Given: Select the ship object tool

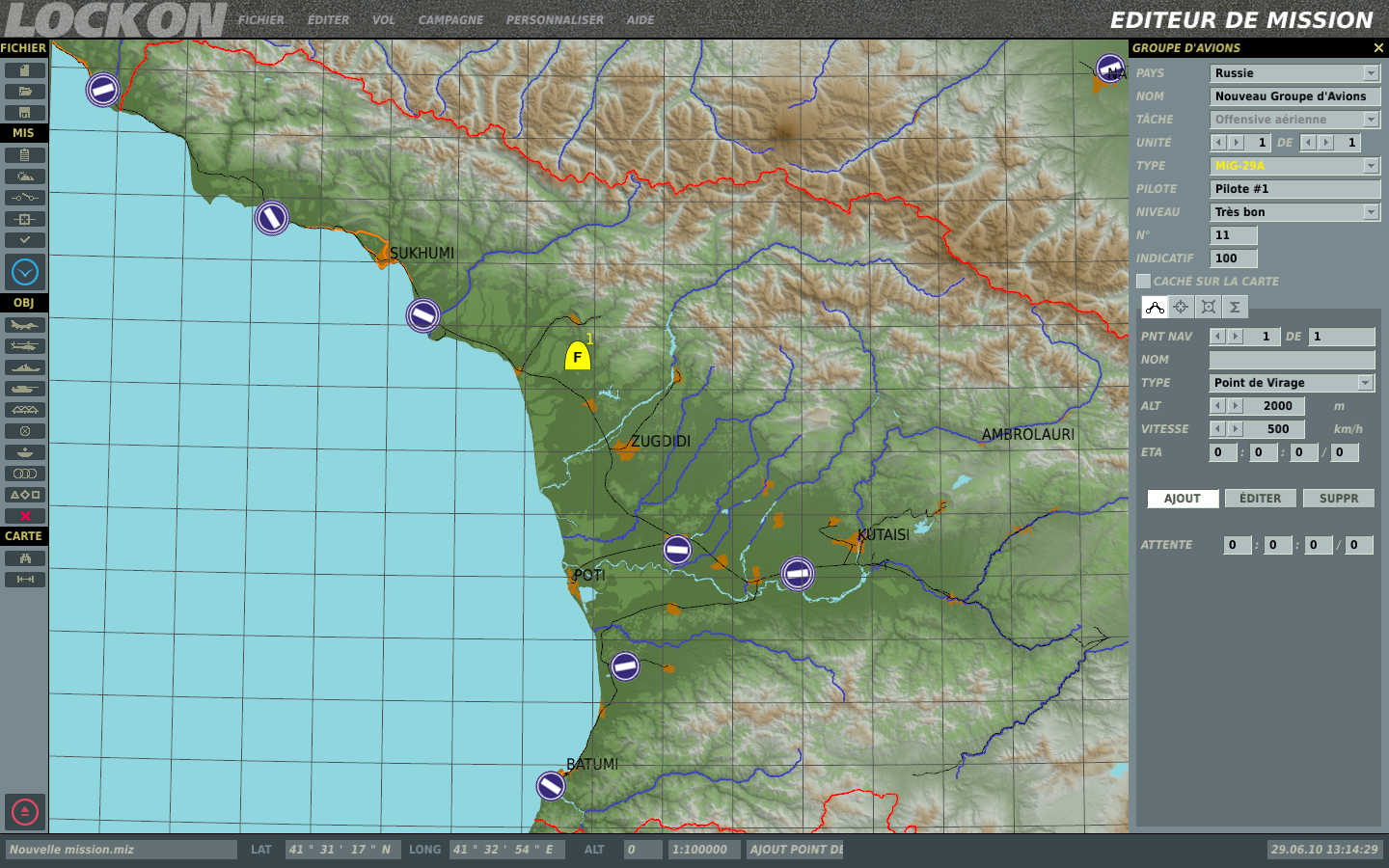Looking at the screenshot, I should (25, 367).
